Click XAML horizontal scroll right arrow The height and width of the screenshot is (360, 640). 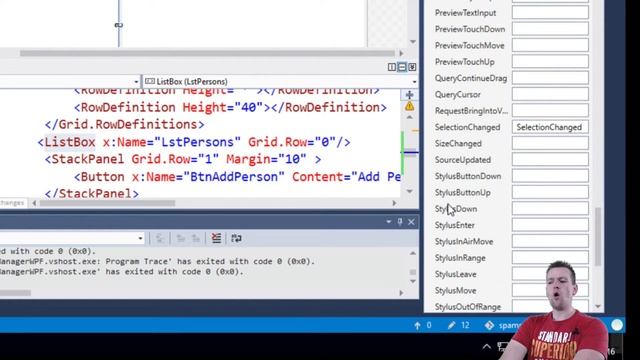click(x=394, y=203)
